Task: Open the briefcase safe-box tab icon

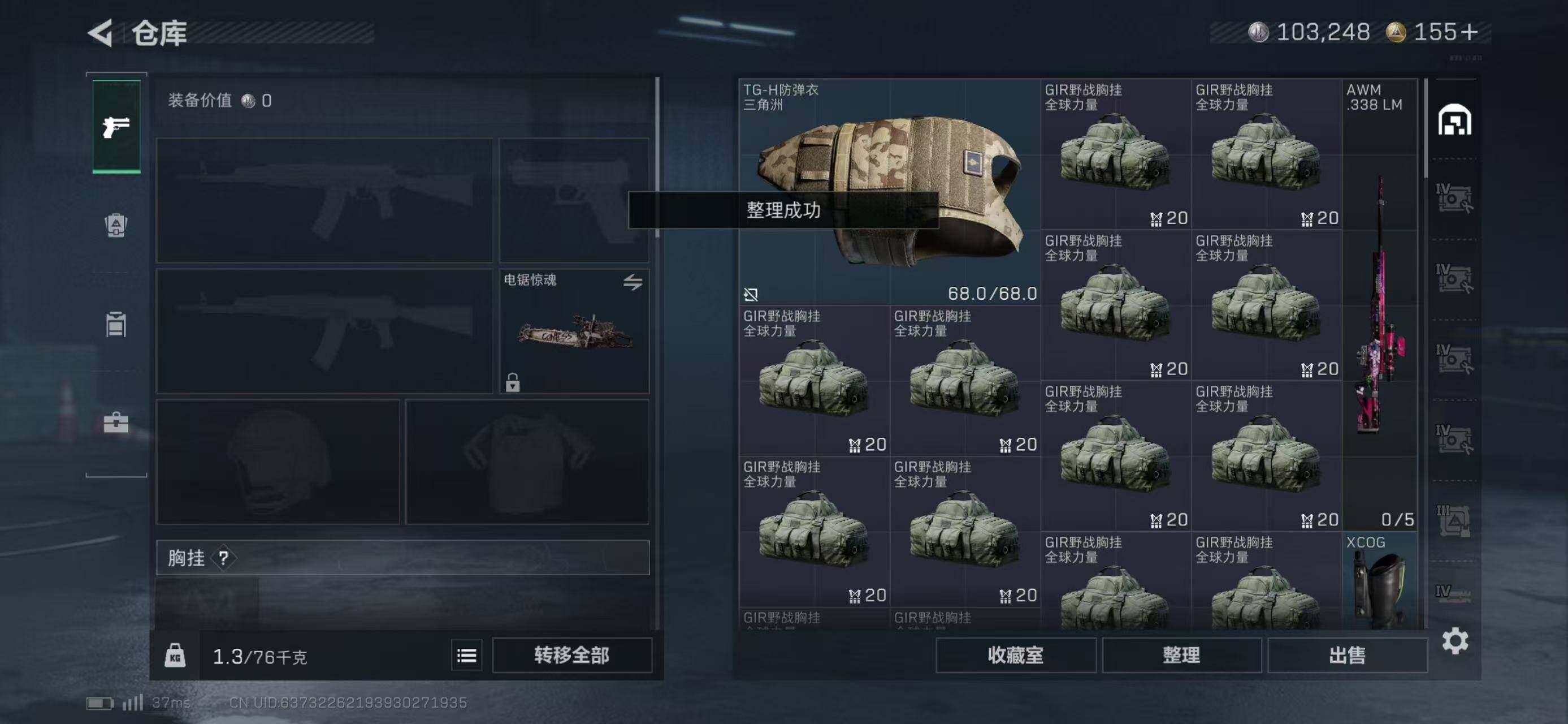Action: (116, 422)
